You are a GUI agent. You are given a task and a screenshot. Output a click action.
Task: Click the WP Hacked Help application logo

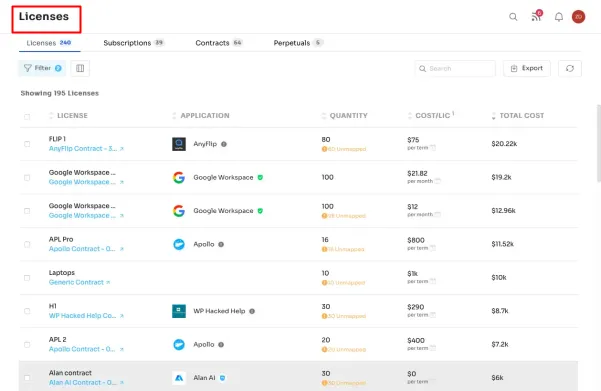pos(179,311)
